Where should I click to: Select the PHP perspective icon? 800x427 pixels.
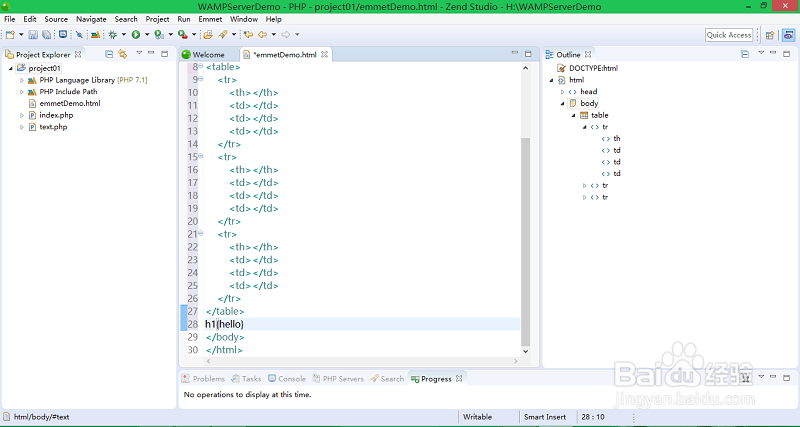[x=789, y=35]
